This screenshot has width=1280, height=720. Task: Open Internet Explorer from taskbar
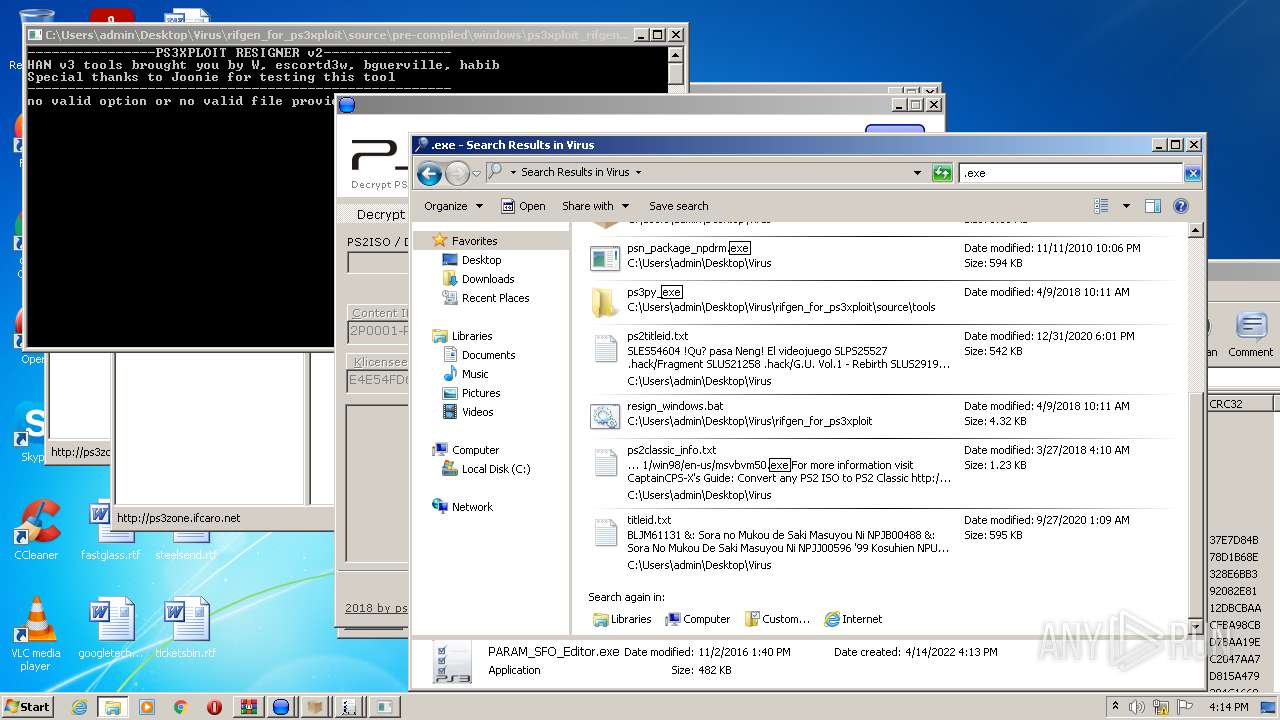click(x=79, y=707)
